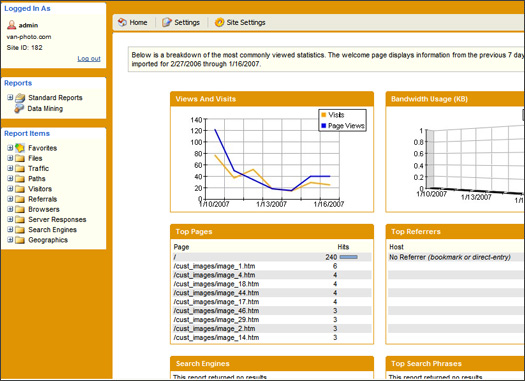Image resolution: width=525 pixels, height=381 pixels.
Task: Click the Traffic folder icon
Action: [20, 168]
